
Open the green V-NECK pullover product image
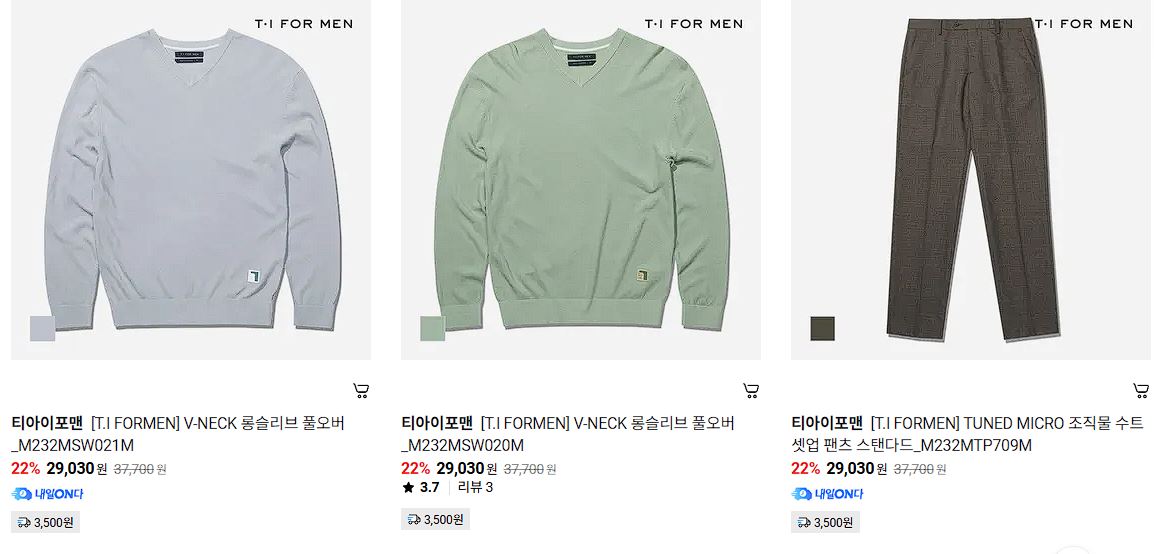pos(581,180)
